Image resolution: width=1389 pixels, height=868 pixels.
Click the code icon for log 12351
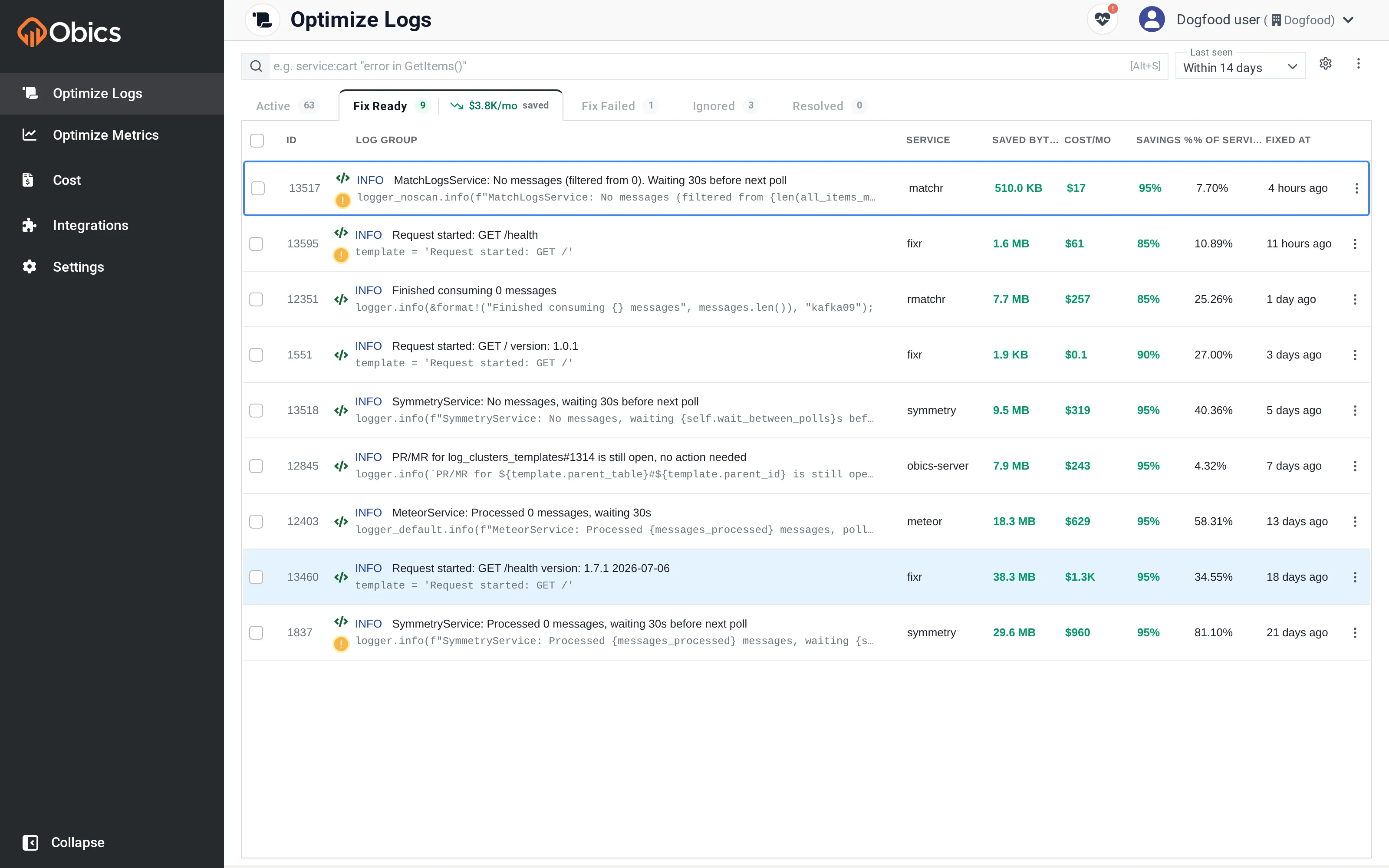coord(341,299)
